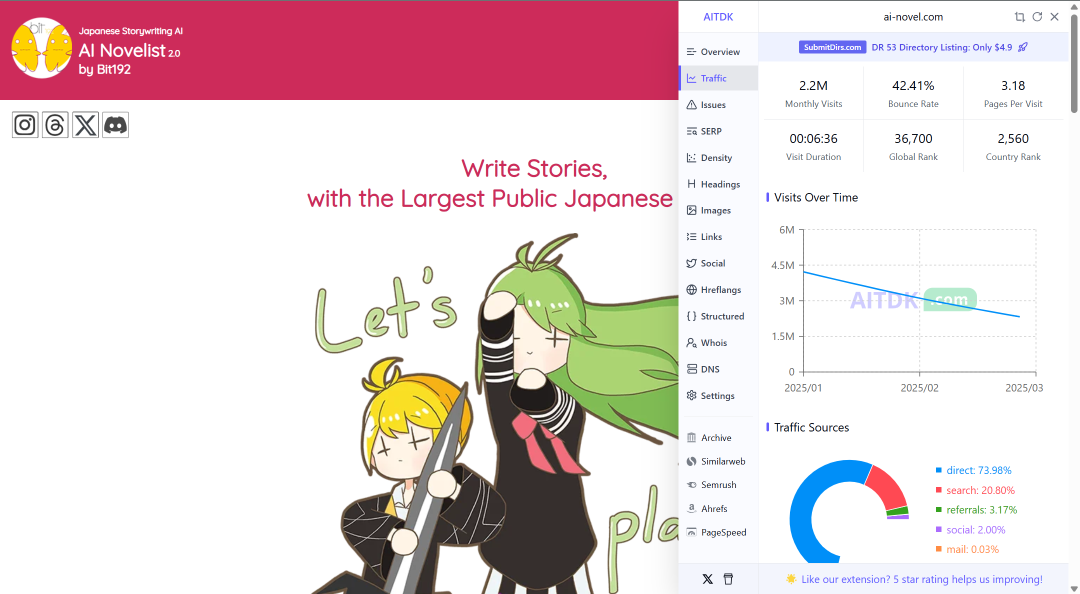Screen dimensions: 1080x594
Task: Open DR 53 Directory Listing promo link
Action: click(x=942, y=47)
